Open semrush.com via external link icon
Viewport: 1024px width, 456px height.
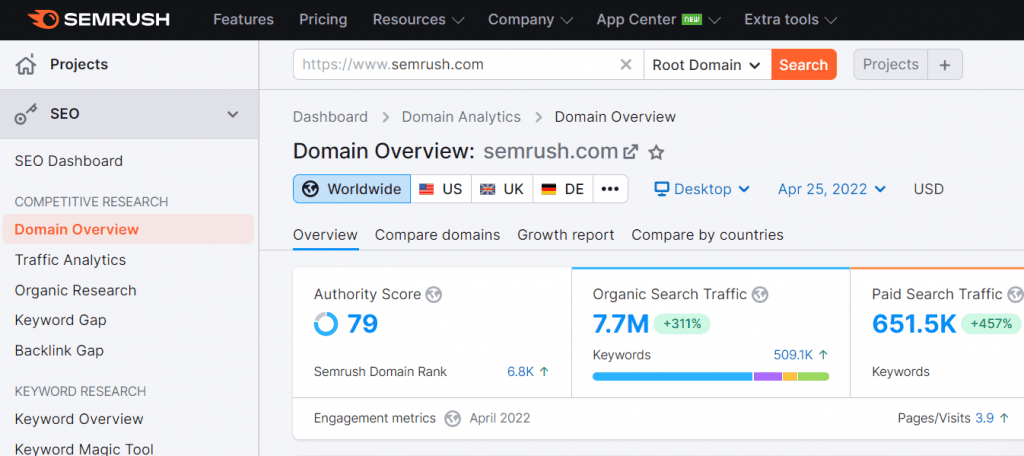pos(631,152)
